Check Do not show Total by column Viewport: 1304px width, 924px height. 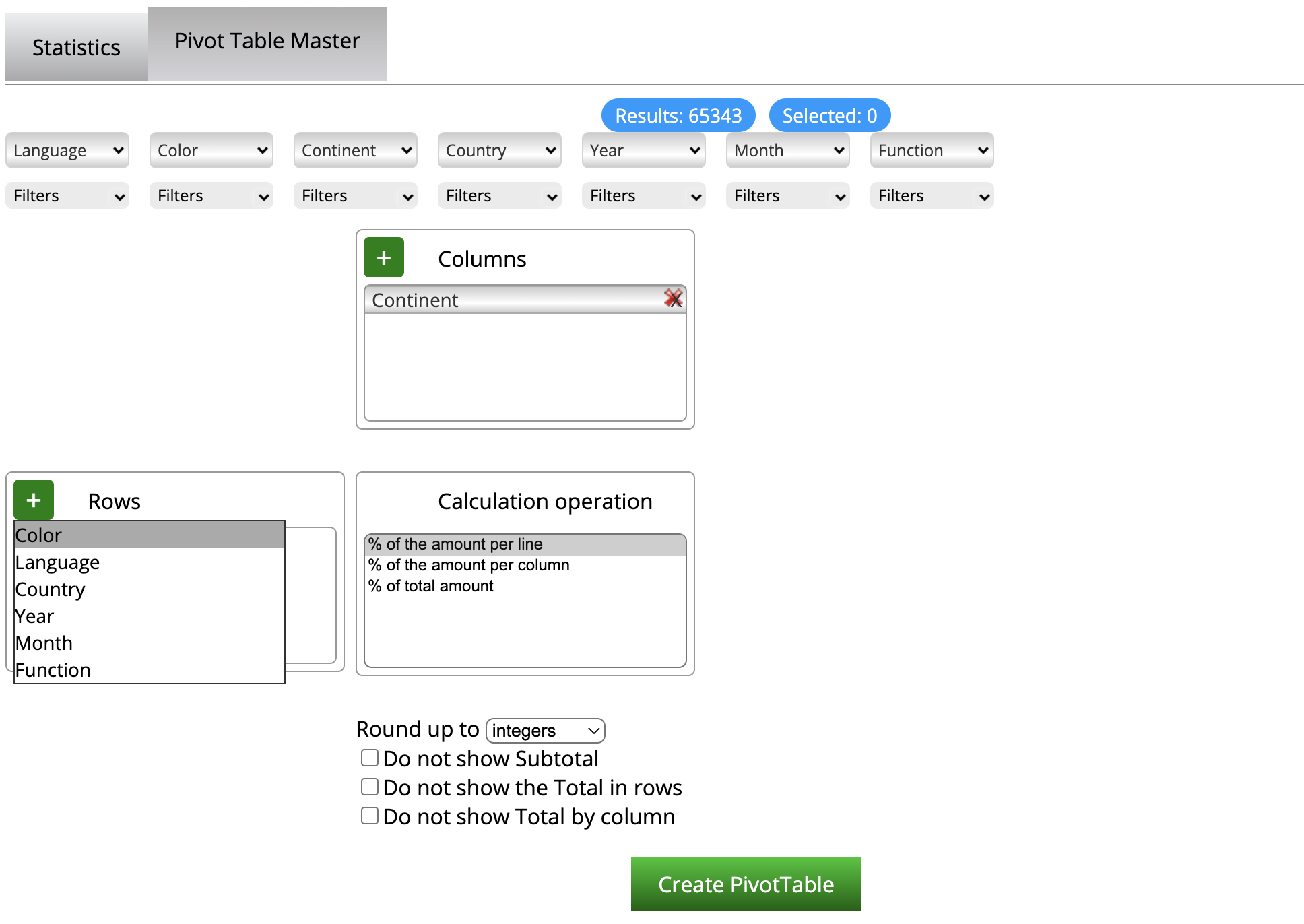tap(370, 816)
